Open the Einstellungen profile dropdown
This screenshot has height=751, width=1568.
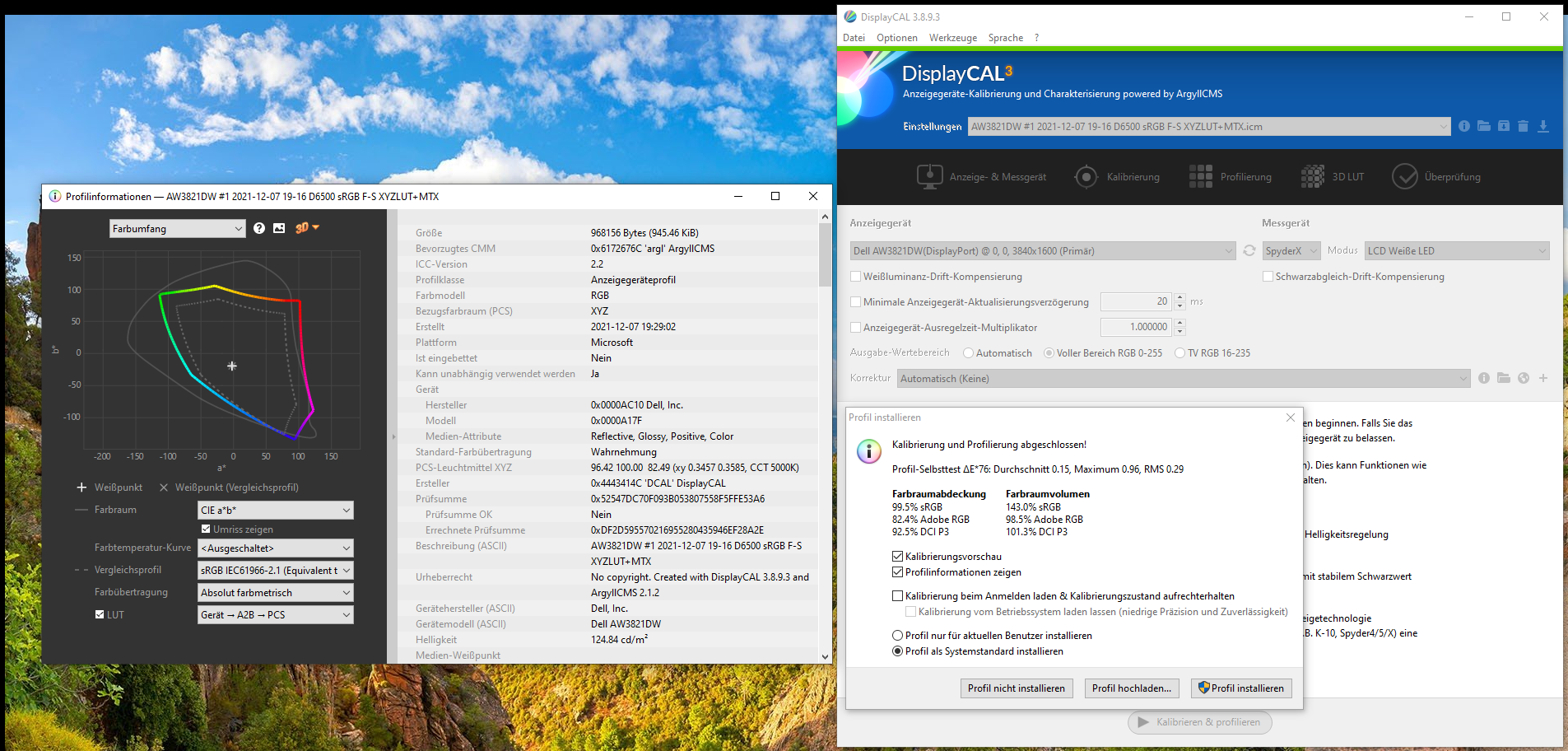coord(1208,126)
